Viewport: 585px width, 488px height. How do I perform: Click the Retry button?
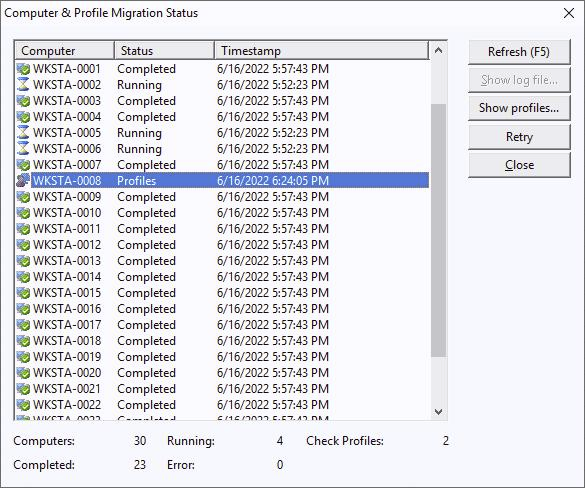click(519, 137)
